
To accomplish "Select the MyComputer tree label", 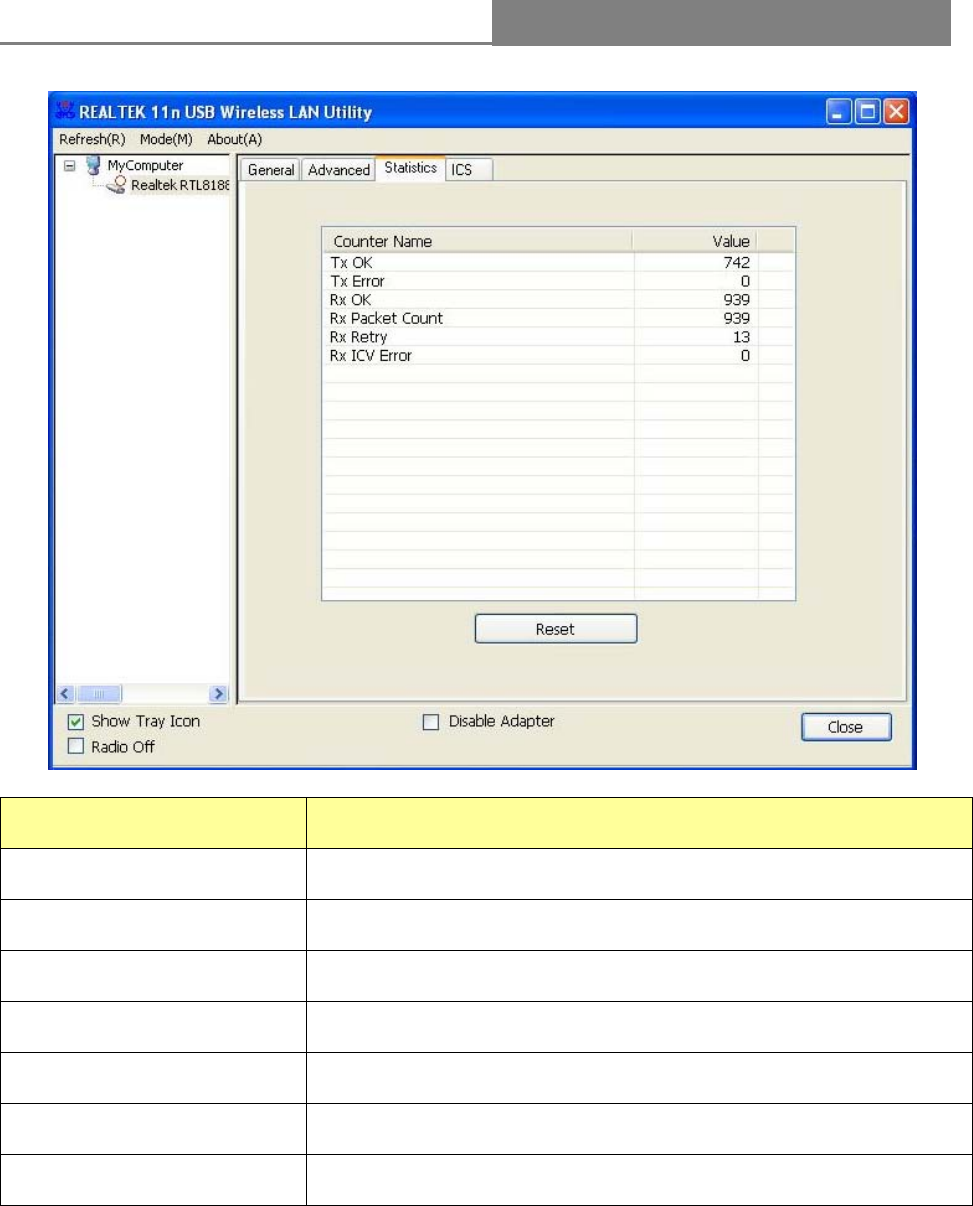I will click(146, 165).
